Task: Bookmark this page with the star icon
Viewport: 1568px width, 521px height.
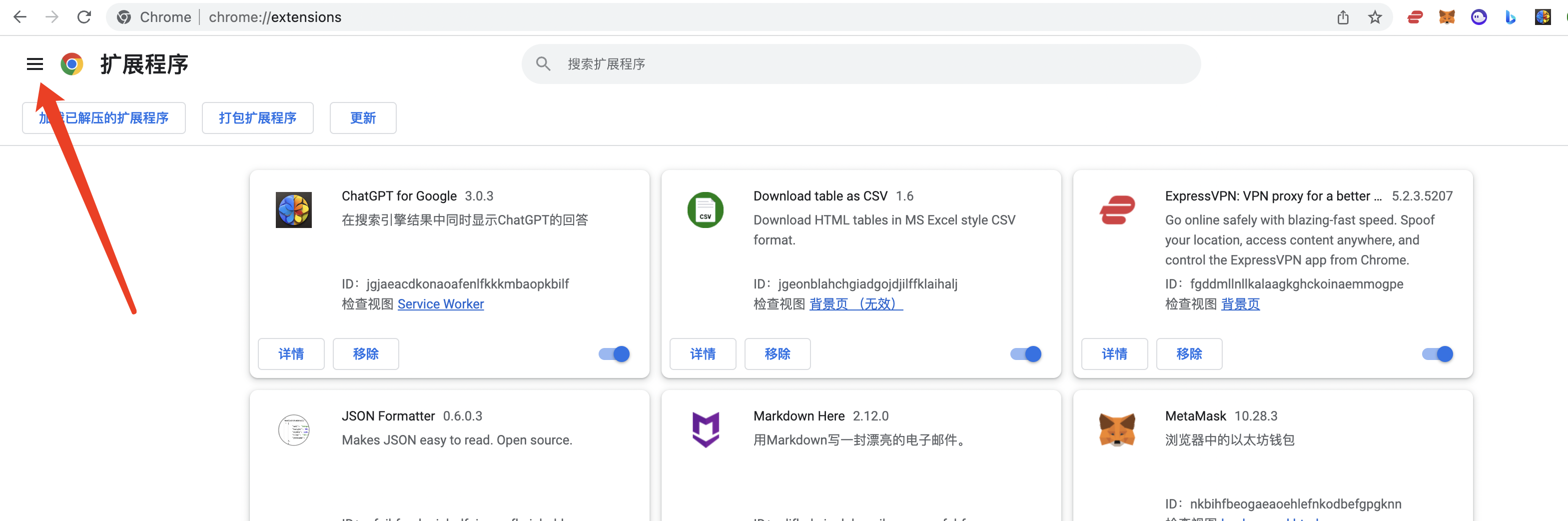Action: point(1375,17)
